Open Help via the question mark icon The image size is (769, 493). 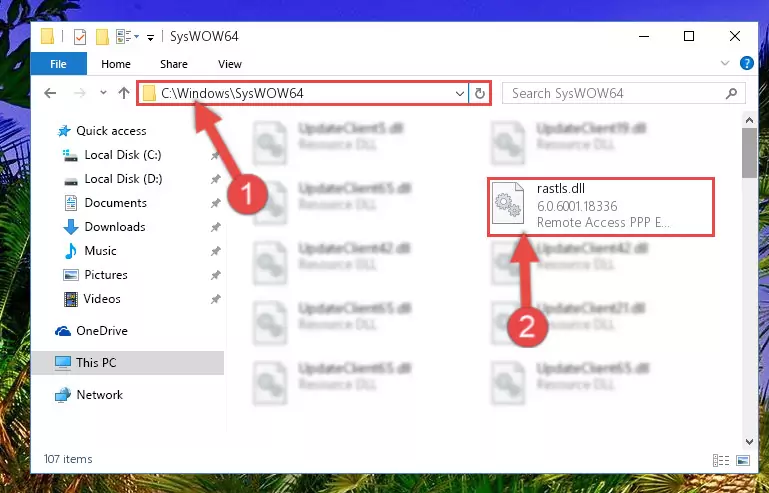tap(746, 63)
